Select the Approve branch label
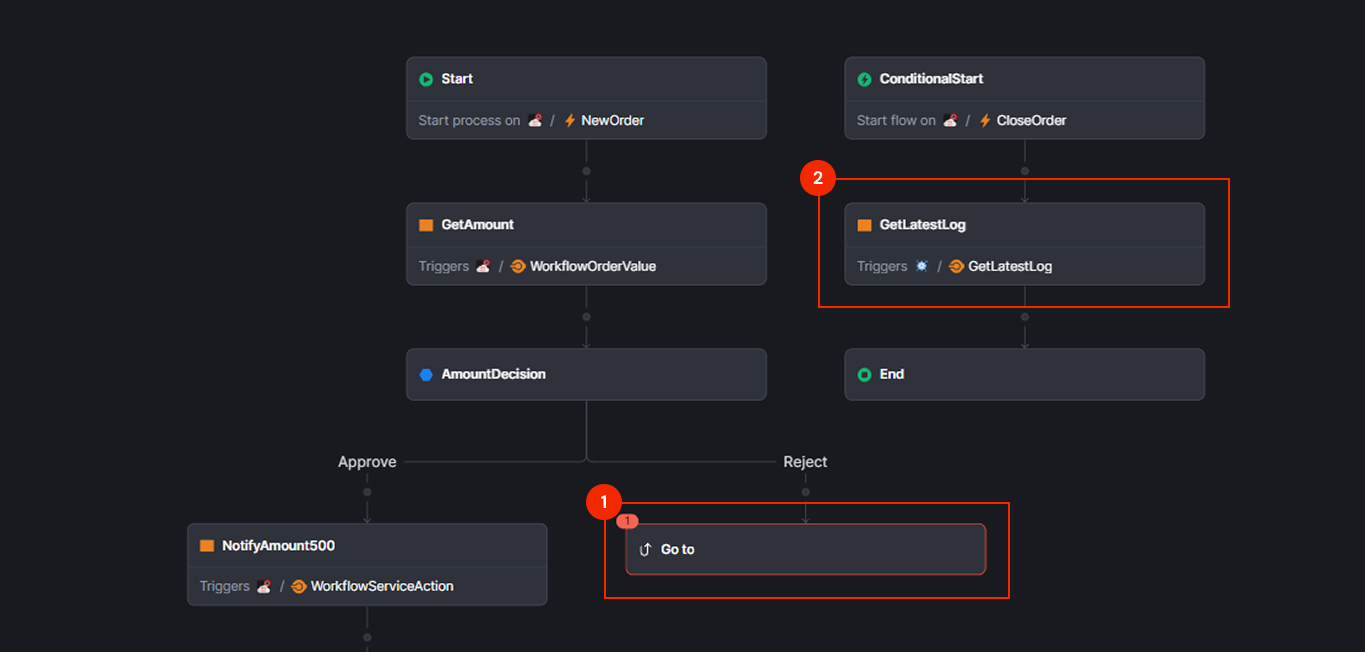This screenshot has width=1365, height=652. (366, 461)
